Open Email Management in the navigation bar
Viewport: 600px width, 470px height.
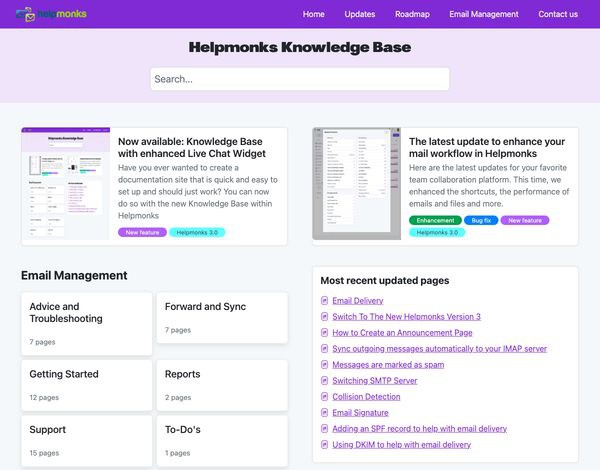(x=484, y=14)
